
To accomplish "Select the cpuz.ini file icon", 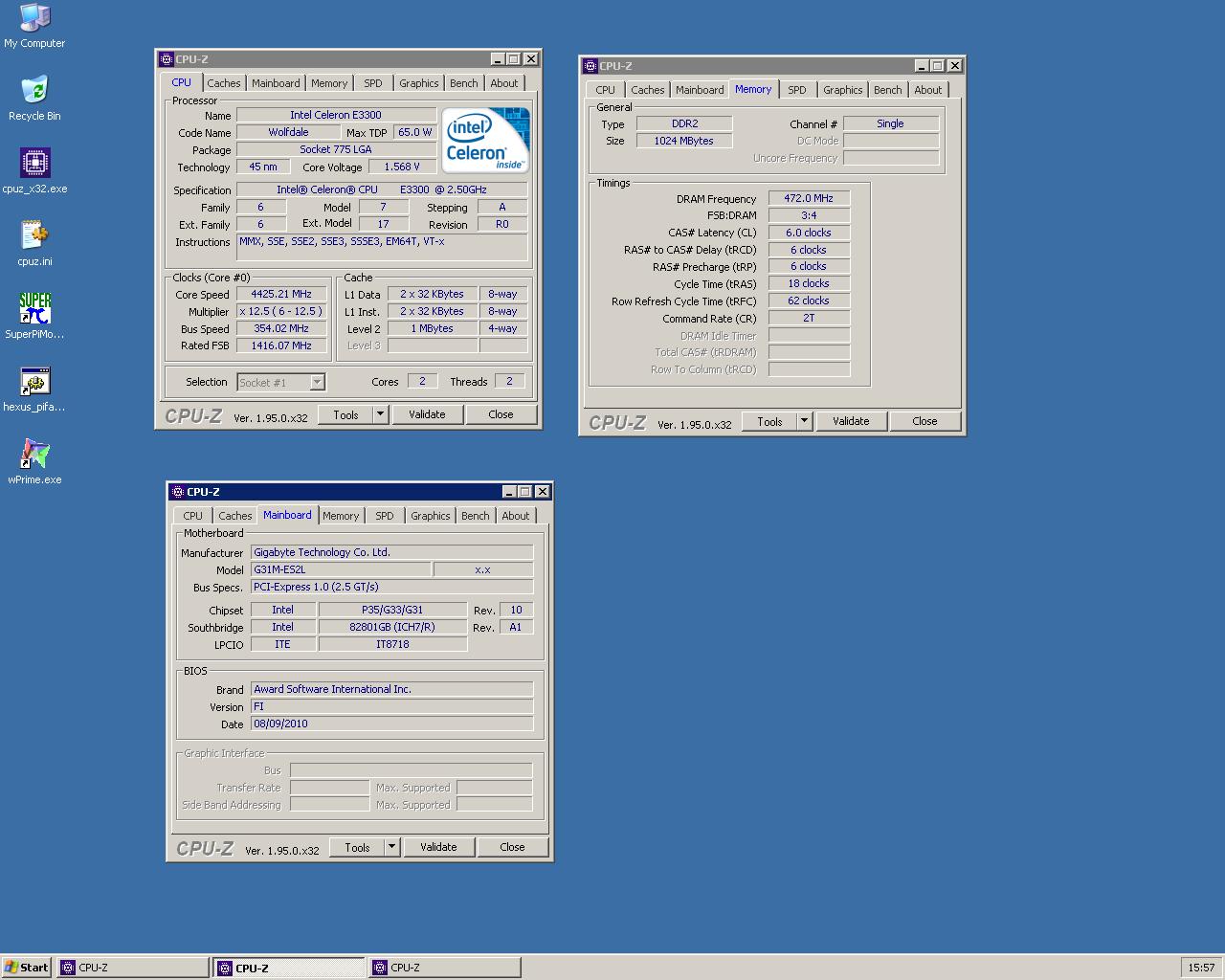I will point(34,244).
